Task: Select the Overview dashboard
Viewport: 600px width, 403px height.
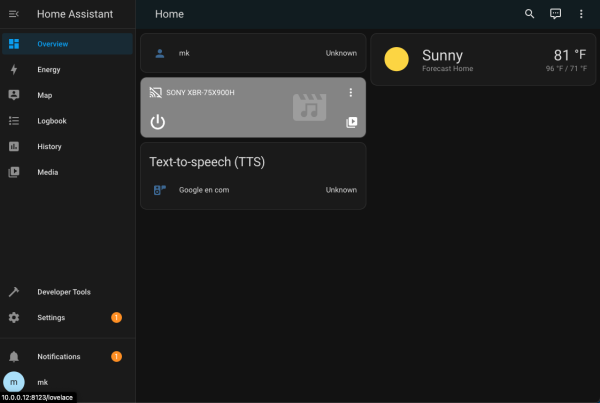Action: [52, 44]
